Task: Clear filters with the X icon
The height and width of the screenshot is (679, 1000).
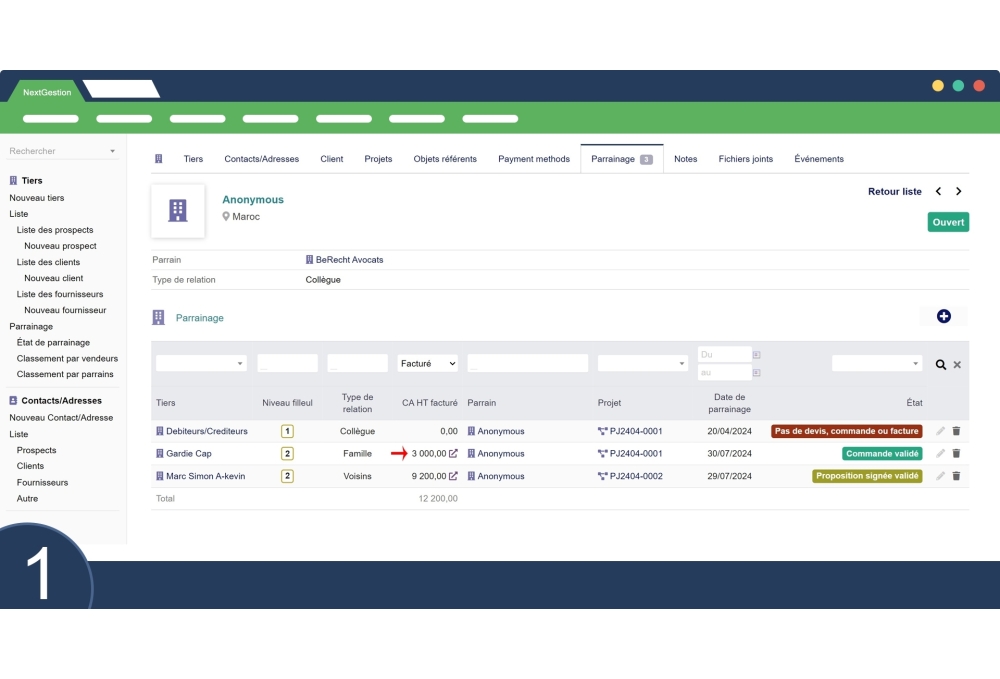Action: [957, 365]
